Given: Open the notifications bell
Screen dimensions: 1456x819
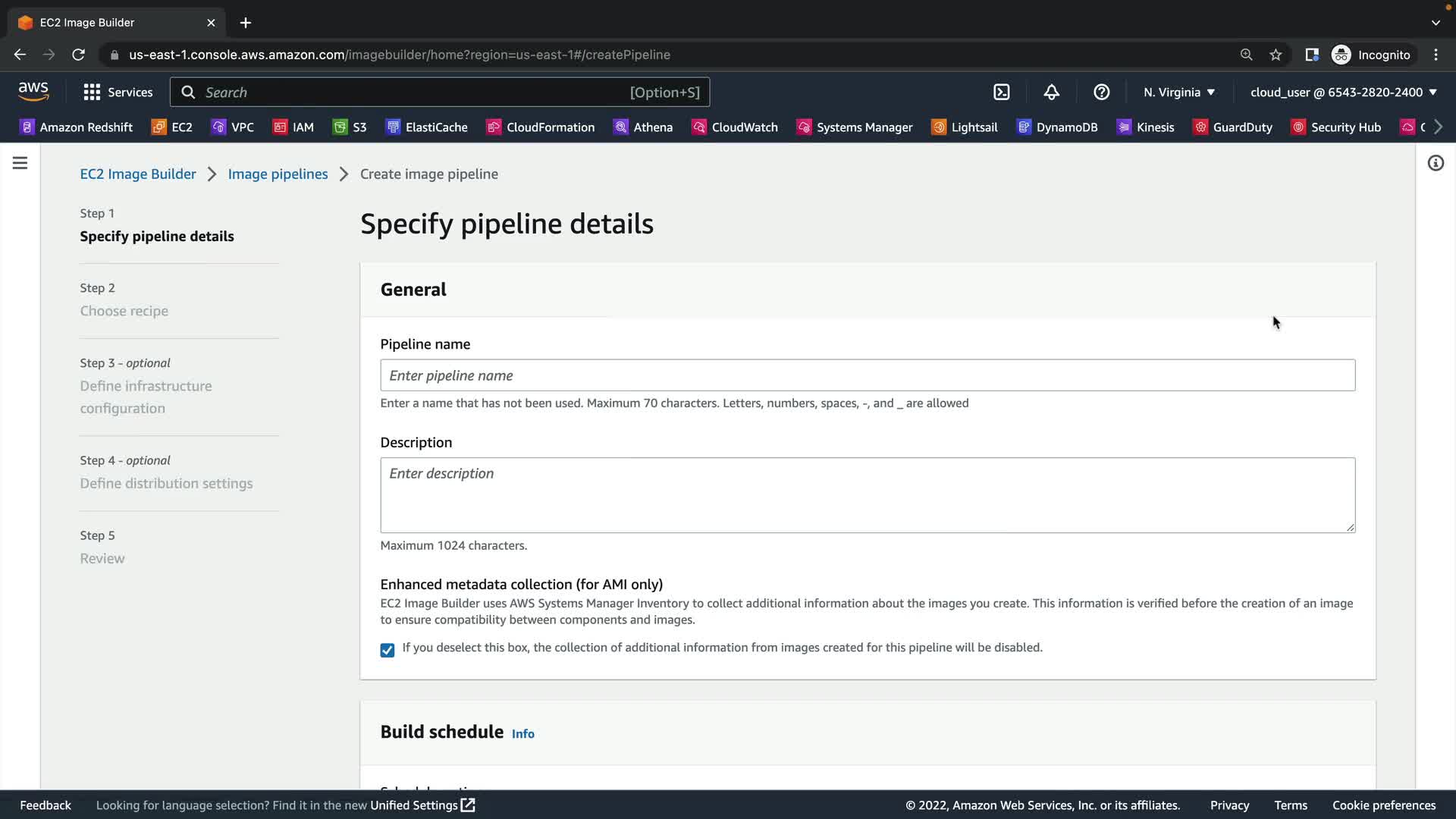Looking at the screenshot, I should 1051,93.
